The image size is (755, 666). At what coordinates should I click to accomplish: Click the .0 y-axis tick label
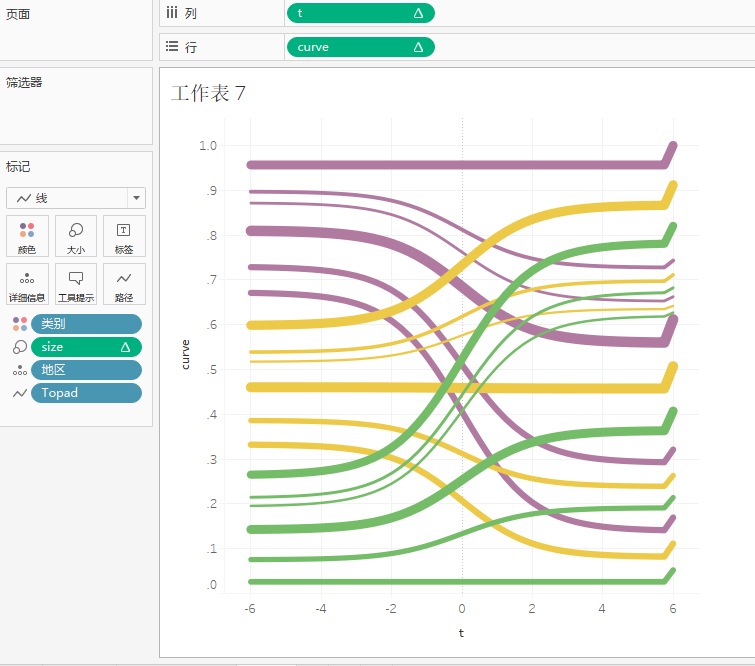[x=211, y=585]
